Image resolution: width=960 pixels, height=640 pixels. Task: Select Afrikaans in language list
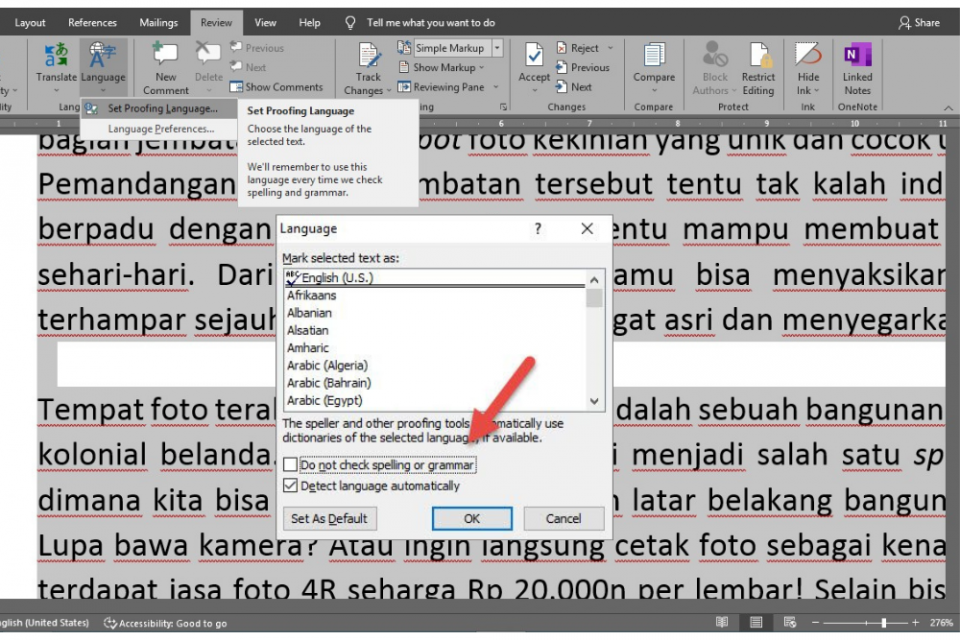(435, 295)
